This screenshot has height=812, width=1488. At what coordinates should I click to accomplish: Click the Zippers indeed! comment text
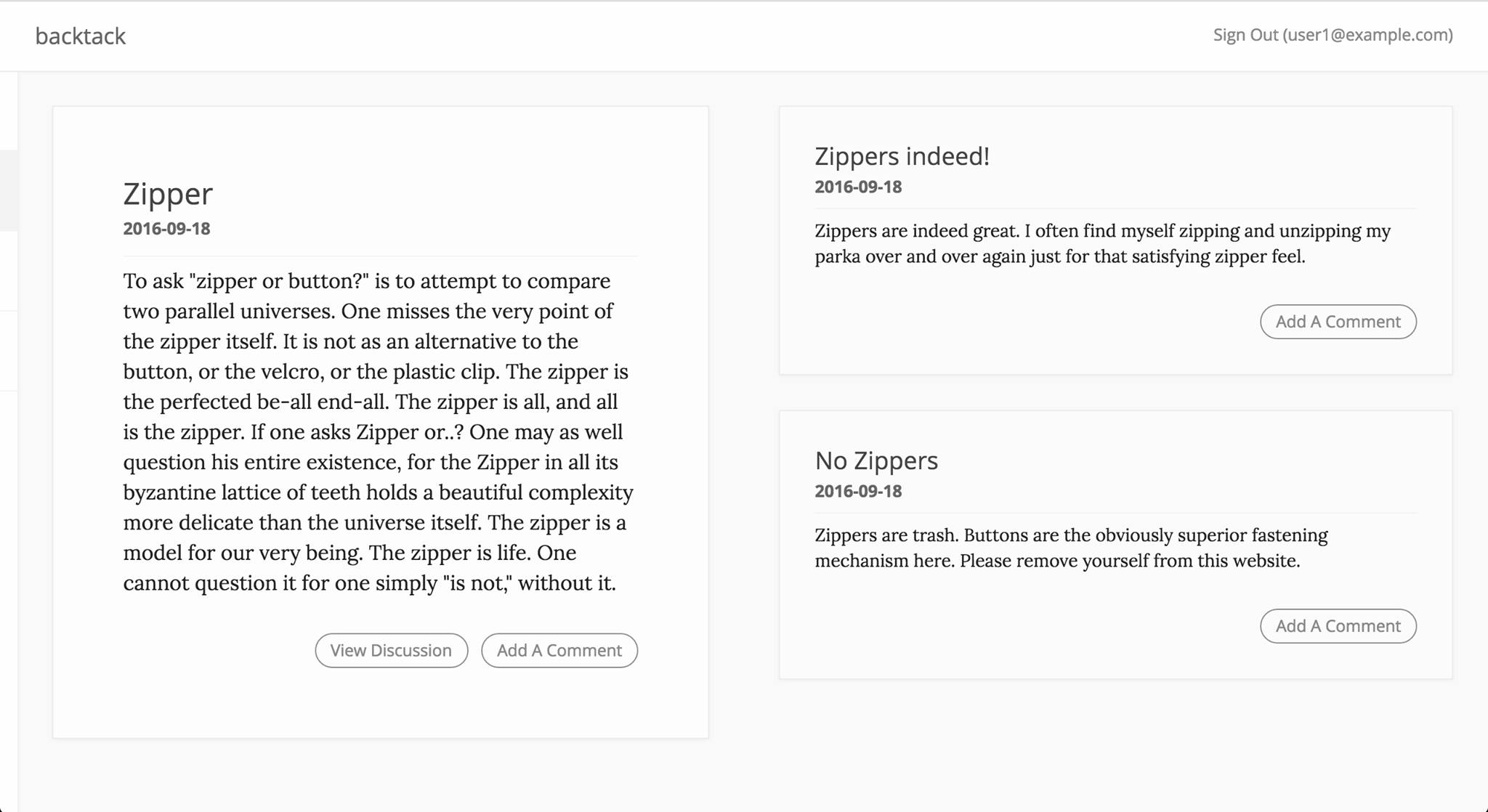[x=1102, y=243]
